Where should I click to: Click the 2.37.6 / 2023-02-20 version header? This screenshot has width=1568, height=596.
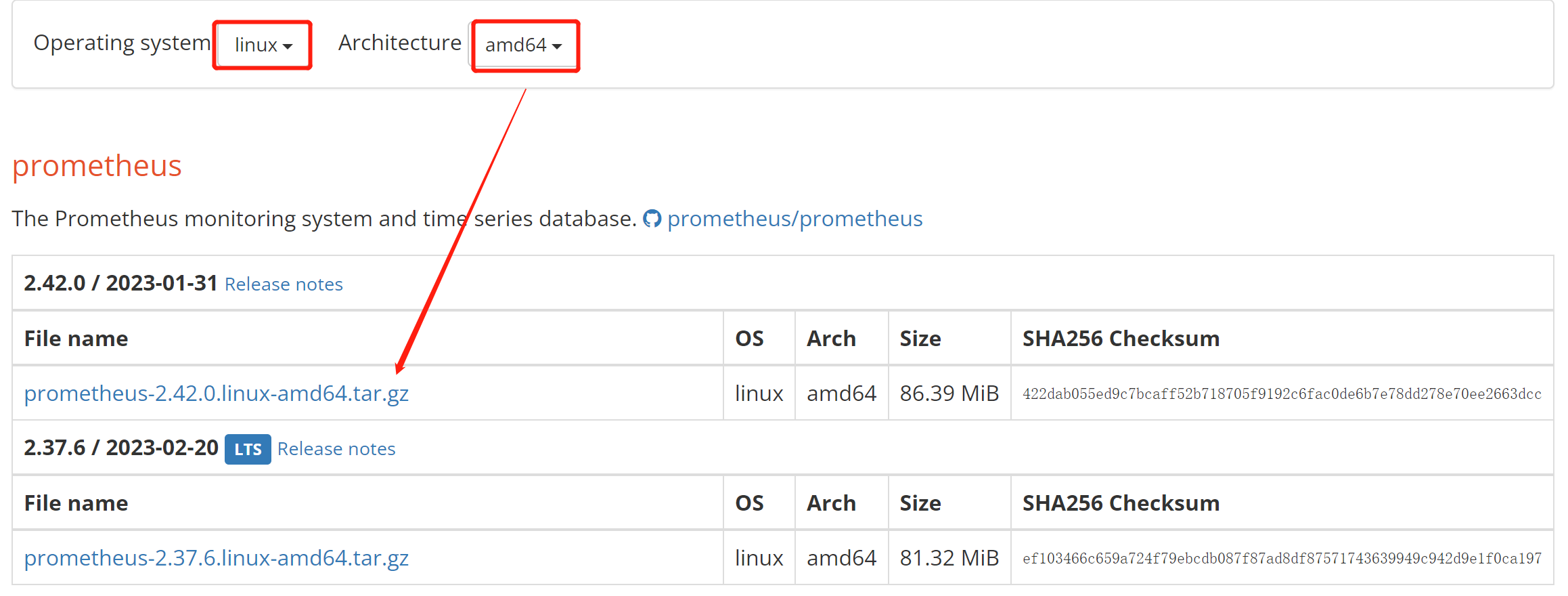pos(121,448)
